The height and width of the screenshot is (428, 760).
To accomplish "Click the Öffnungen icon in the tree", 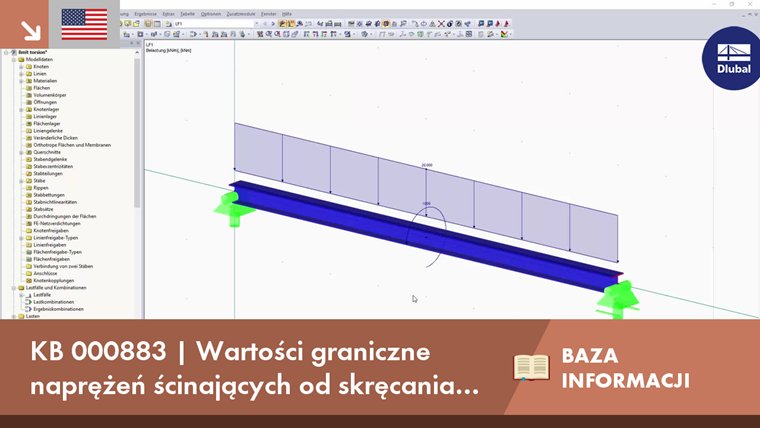I will coord(29,102).
